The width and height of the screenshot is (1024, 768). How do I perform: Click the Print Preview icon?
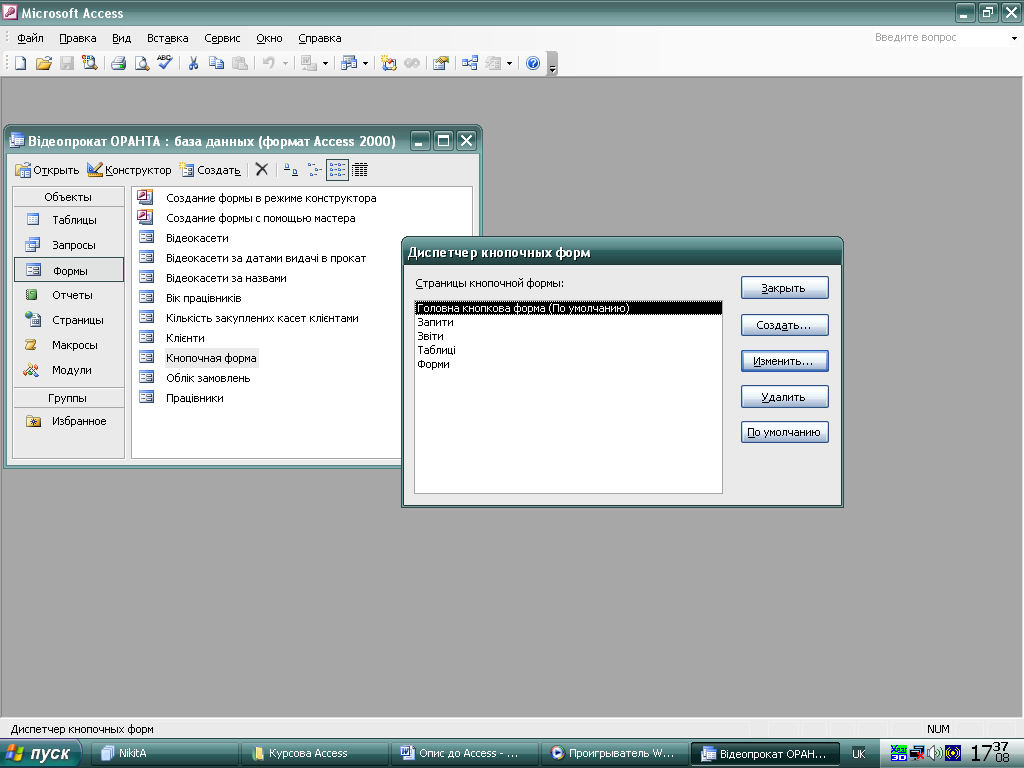pyautogui.click(x=142, y=63)
